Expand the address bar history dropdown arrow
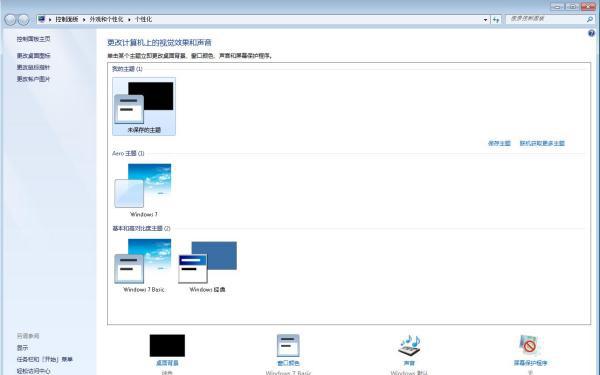 coord(486,19)
